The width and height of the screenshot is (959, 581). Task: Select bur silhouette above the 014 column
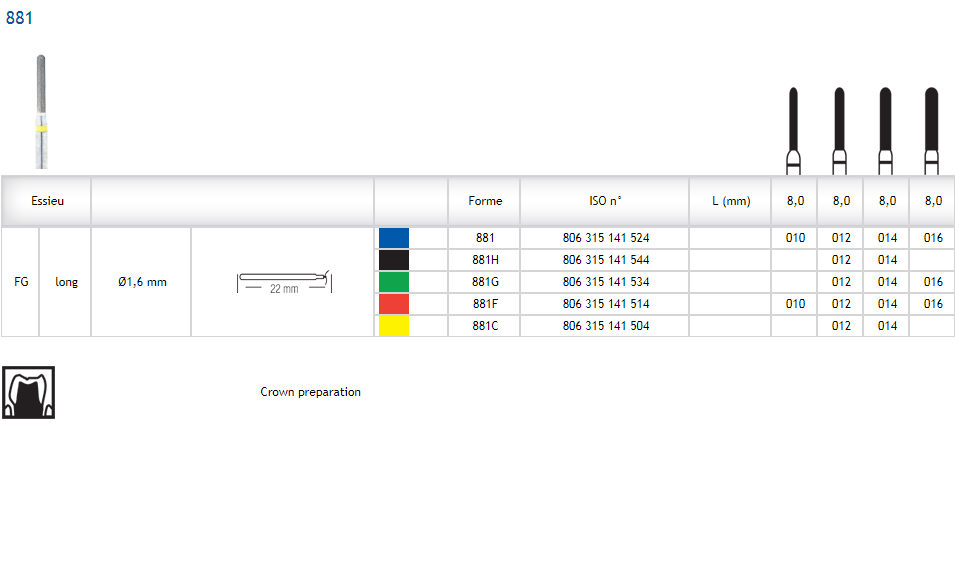tap(886, 130)
